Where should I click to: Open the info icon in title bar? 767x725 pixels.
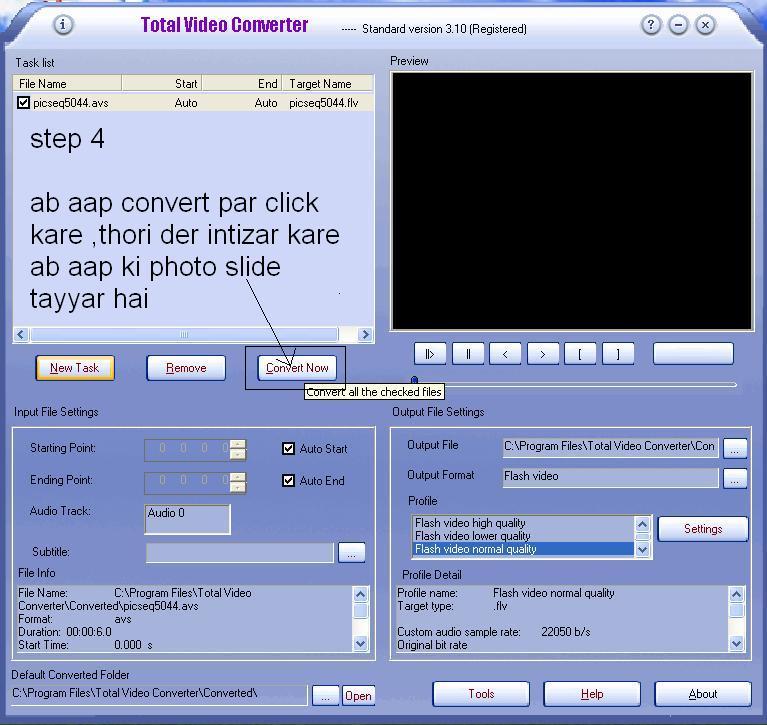point(63,24)
